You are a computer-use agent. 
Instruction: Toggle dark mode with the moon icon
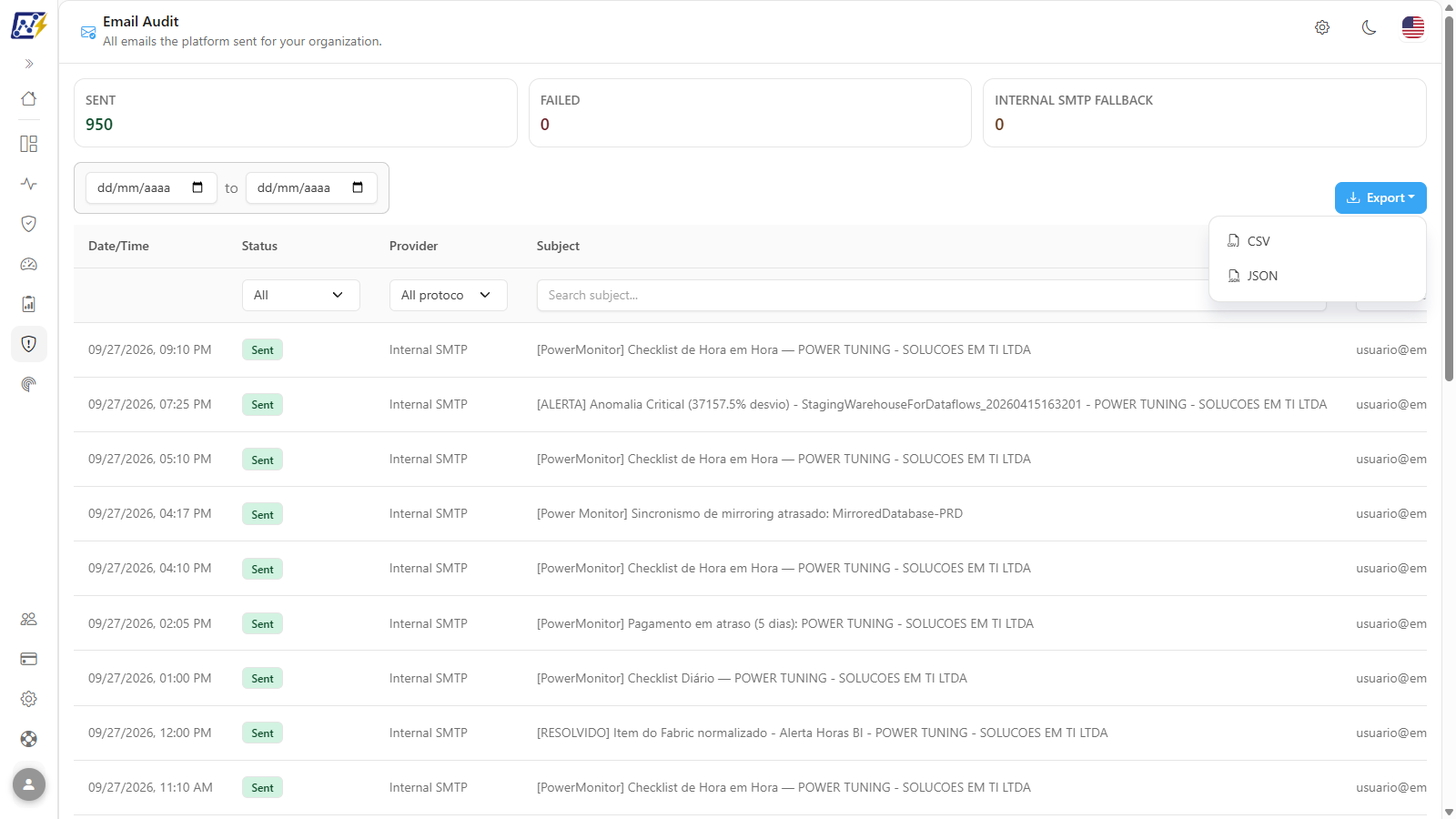pos(1369,28)
